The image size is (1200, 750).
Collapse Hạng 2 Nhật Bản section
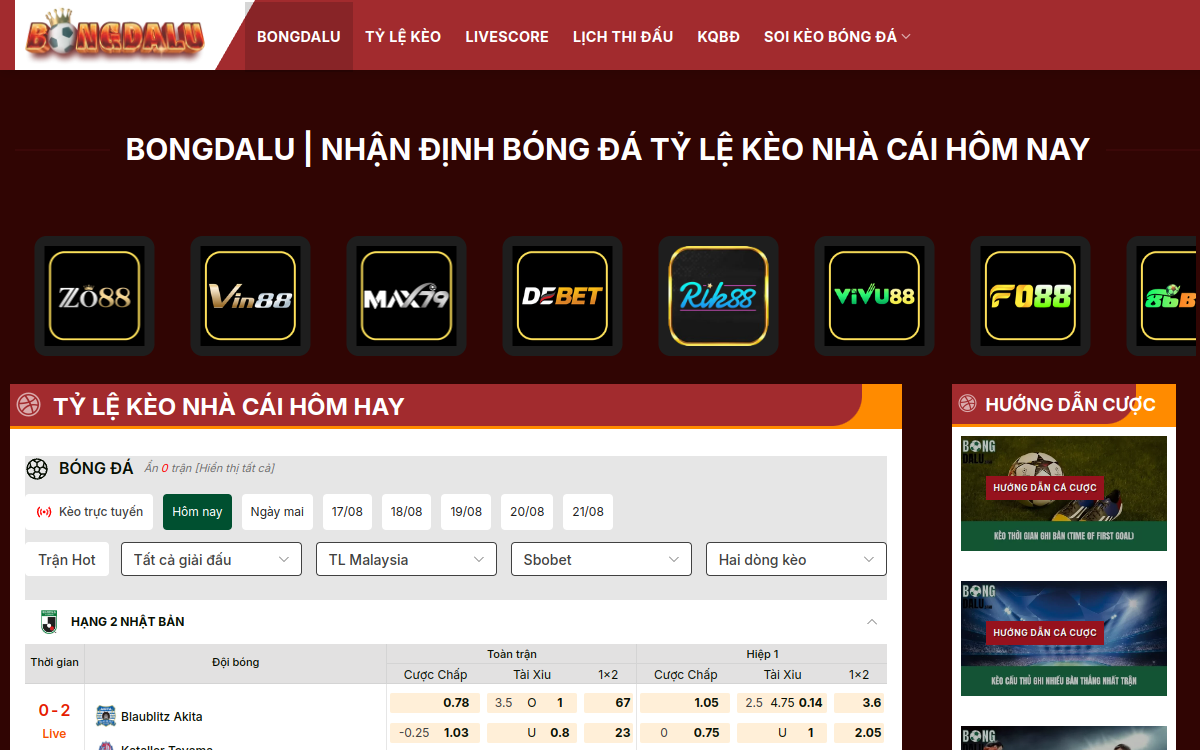click(872, 622)
